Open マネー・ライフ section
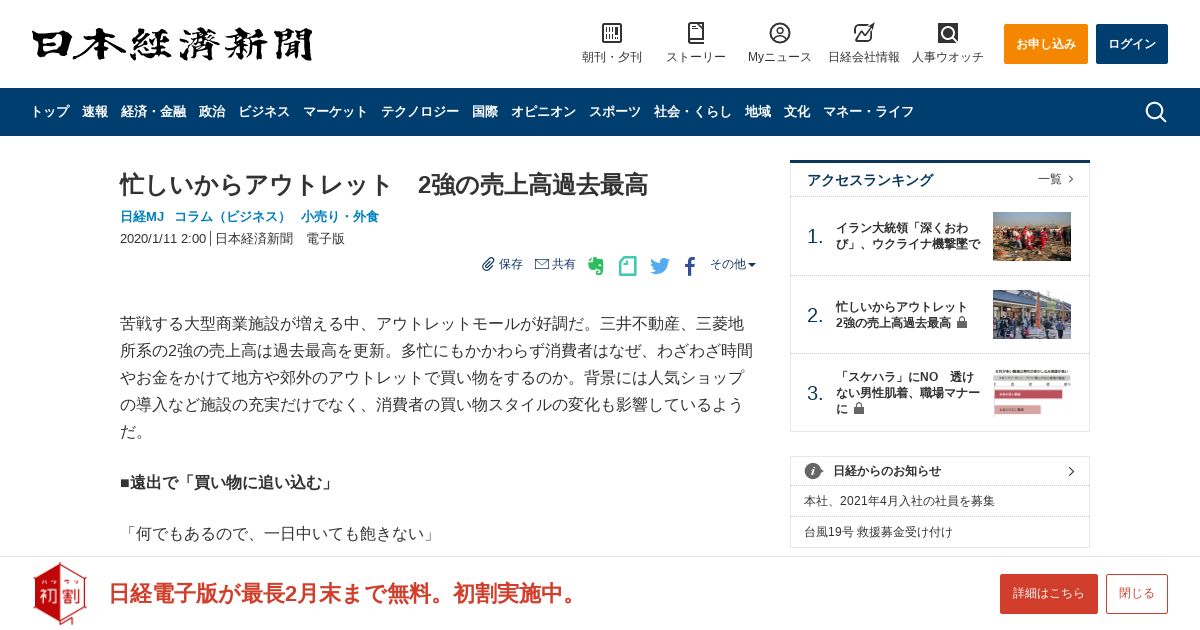This screenshot has height=630, width=1200. [x=868, y=112]
